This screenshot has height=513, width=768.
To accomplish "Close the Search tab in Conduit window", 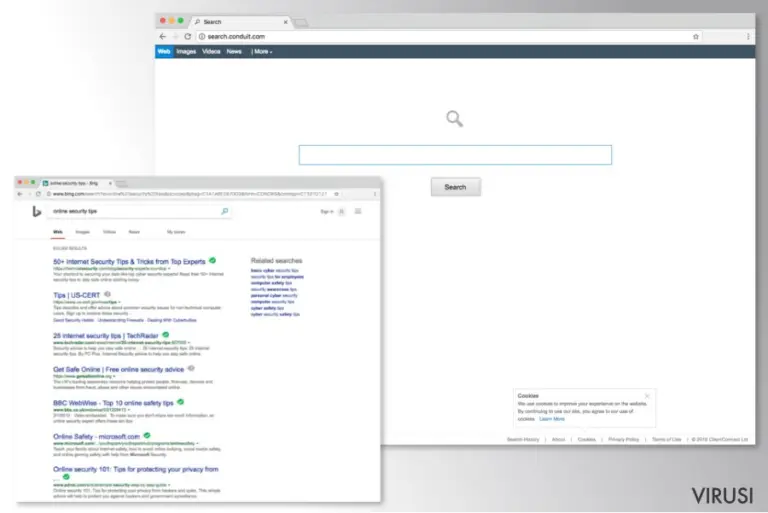I will (x=286, y=22).
